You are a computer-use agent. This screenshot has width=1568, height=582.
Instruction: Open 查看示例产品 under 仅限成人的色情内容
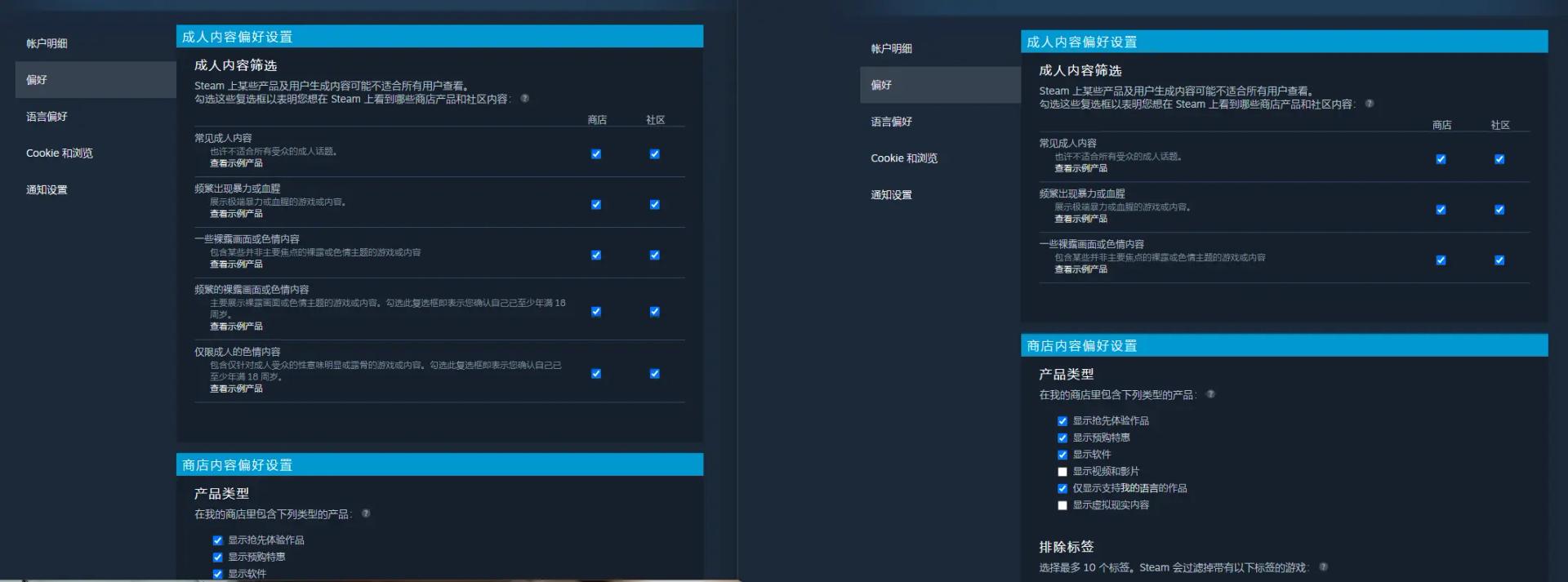tap(236, 389)
